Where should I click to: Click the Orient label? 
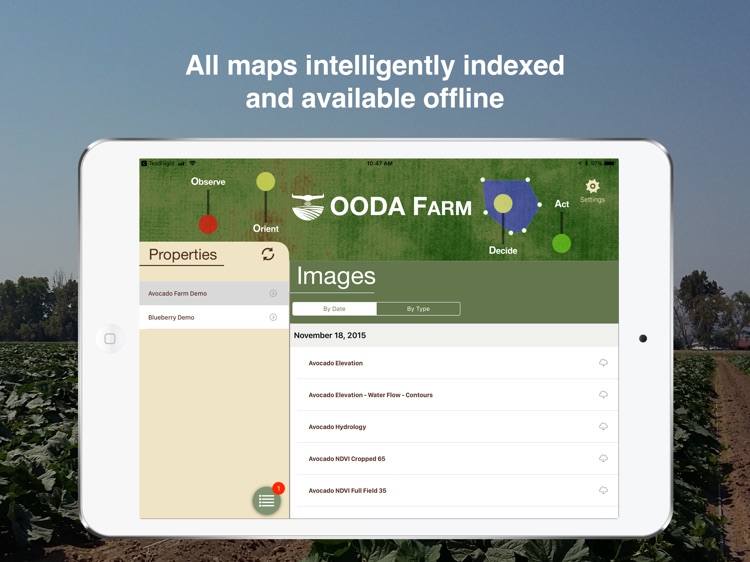click(265, 229)
